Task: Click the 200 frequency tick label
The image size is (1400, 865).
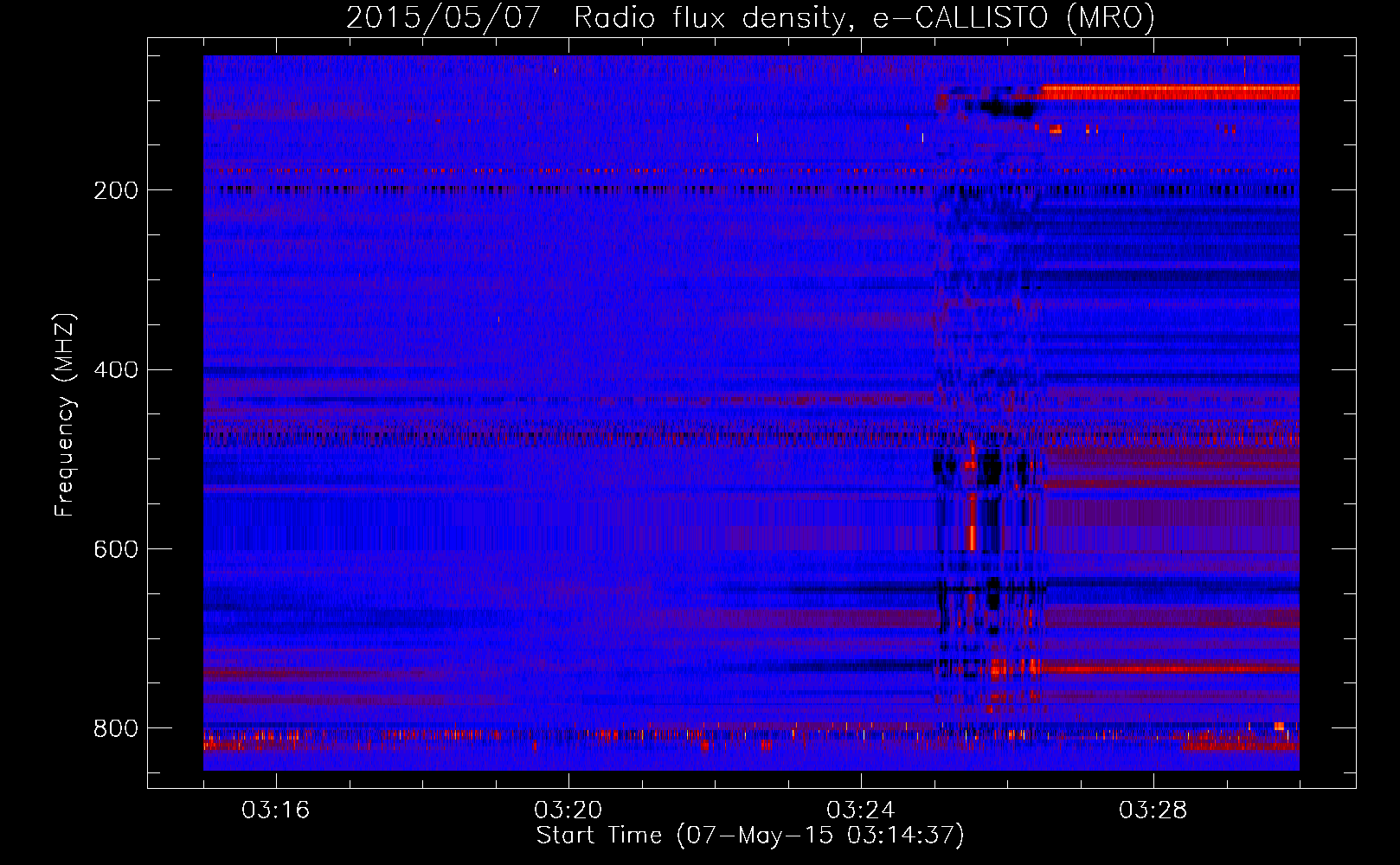Action: coord(116,190)
